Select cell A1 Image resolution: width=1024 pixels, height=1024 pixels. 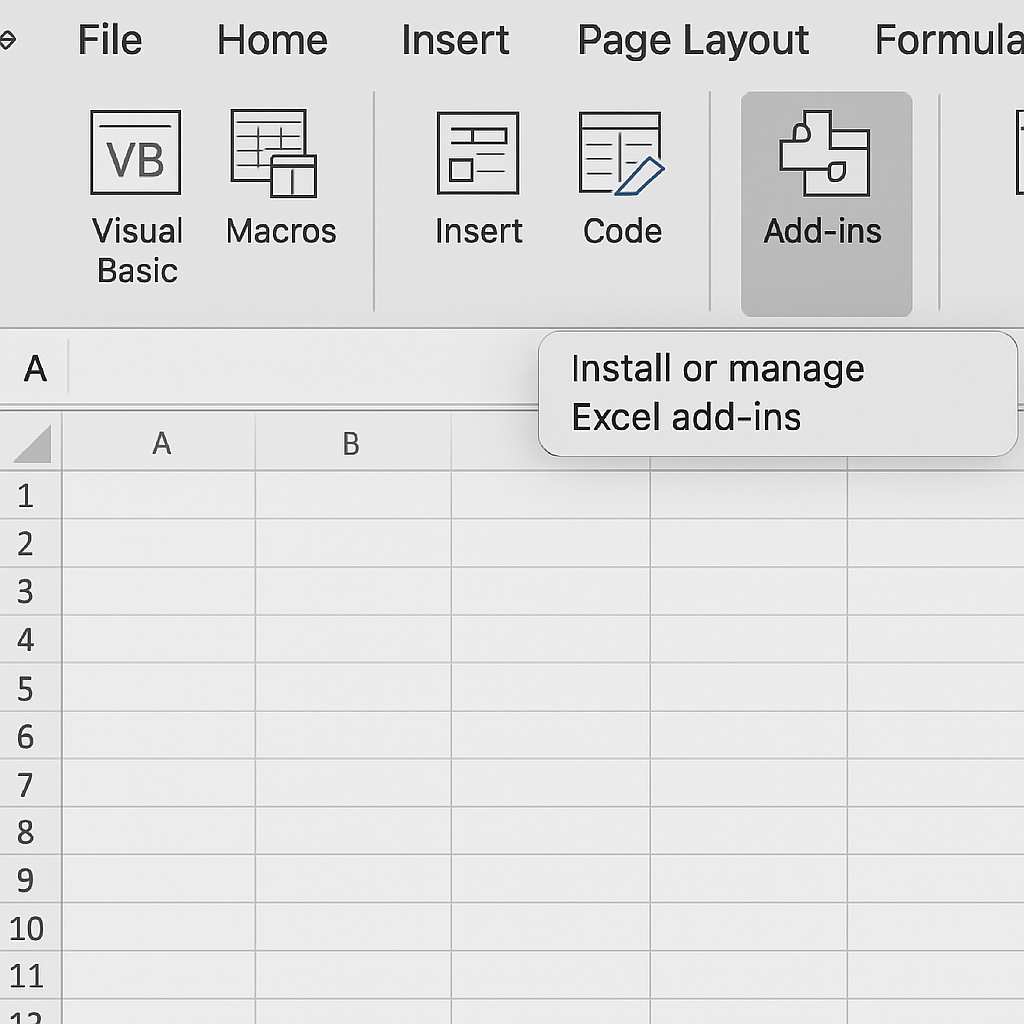point(159,495)
